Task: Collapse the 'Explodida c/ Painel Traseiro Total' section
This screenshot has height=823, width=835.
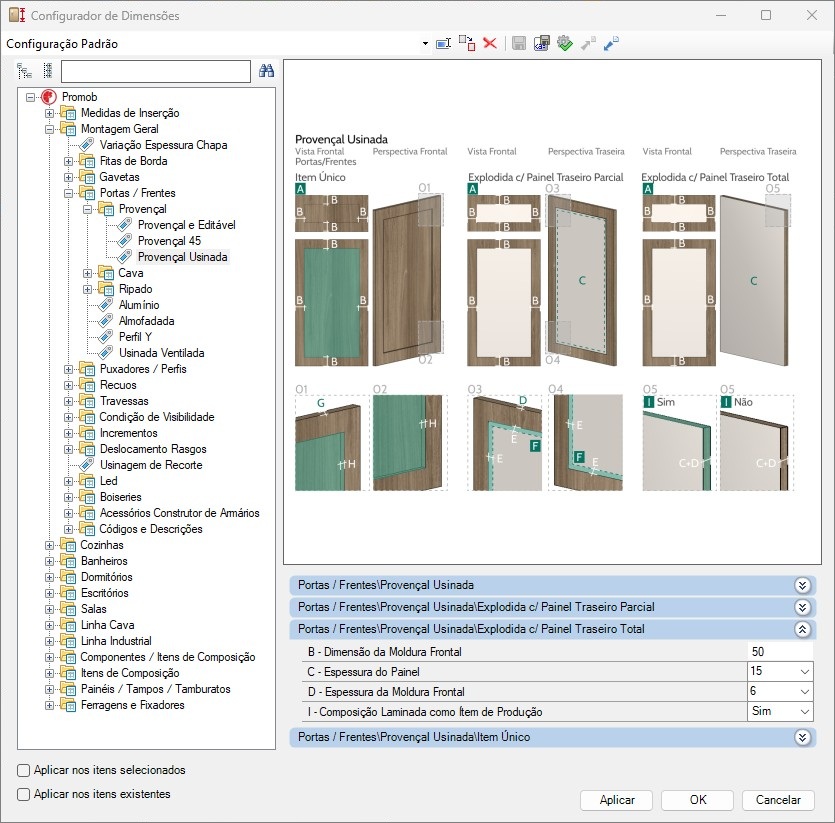Action: (x=801, y=630)
